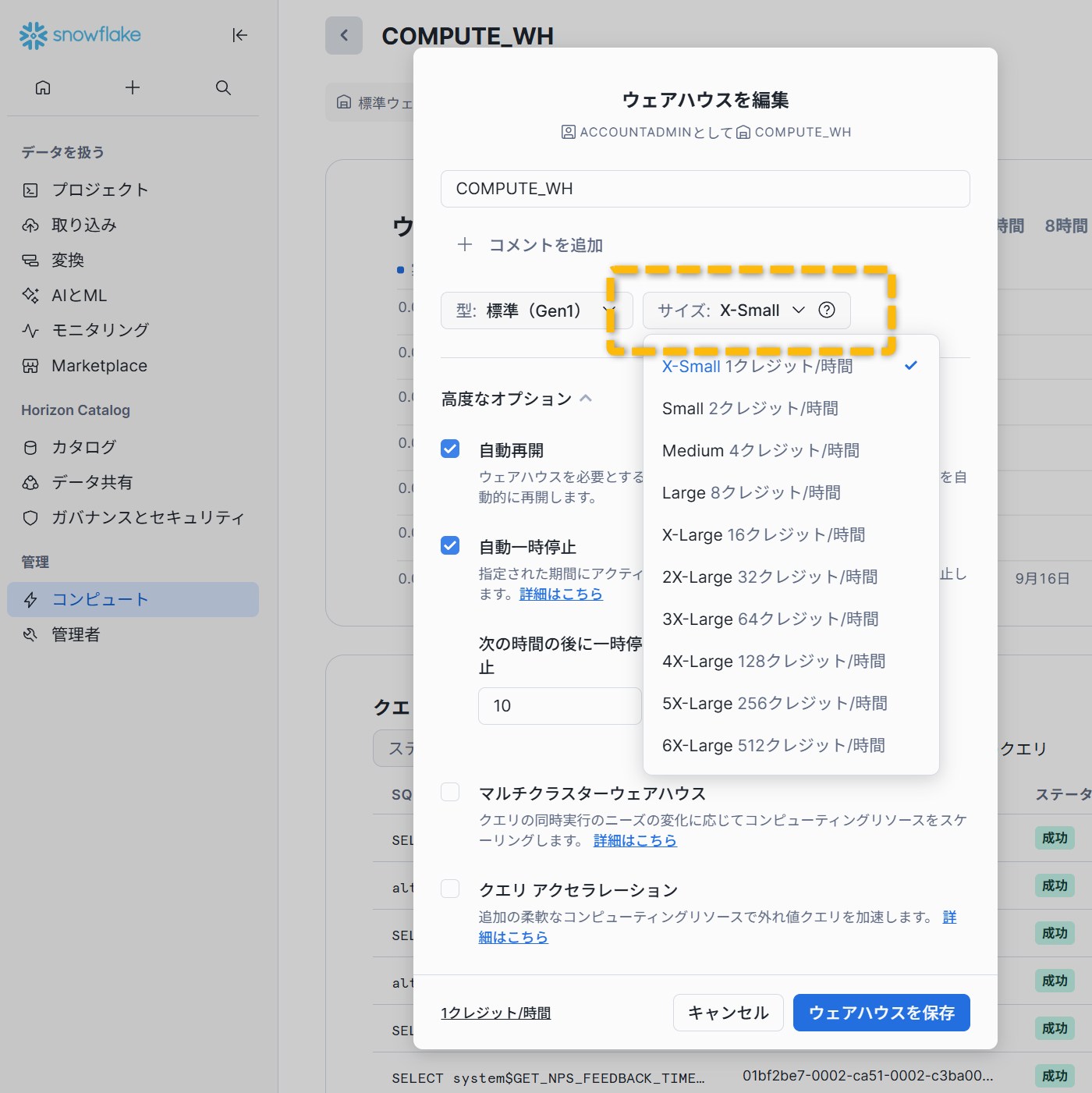
Task: Click the size help question mark icon
Action: click(x=827, y=311)
